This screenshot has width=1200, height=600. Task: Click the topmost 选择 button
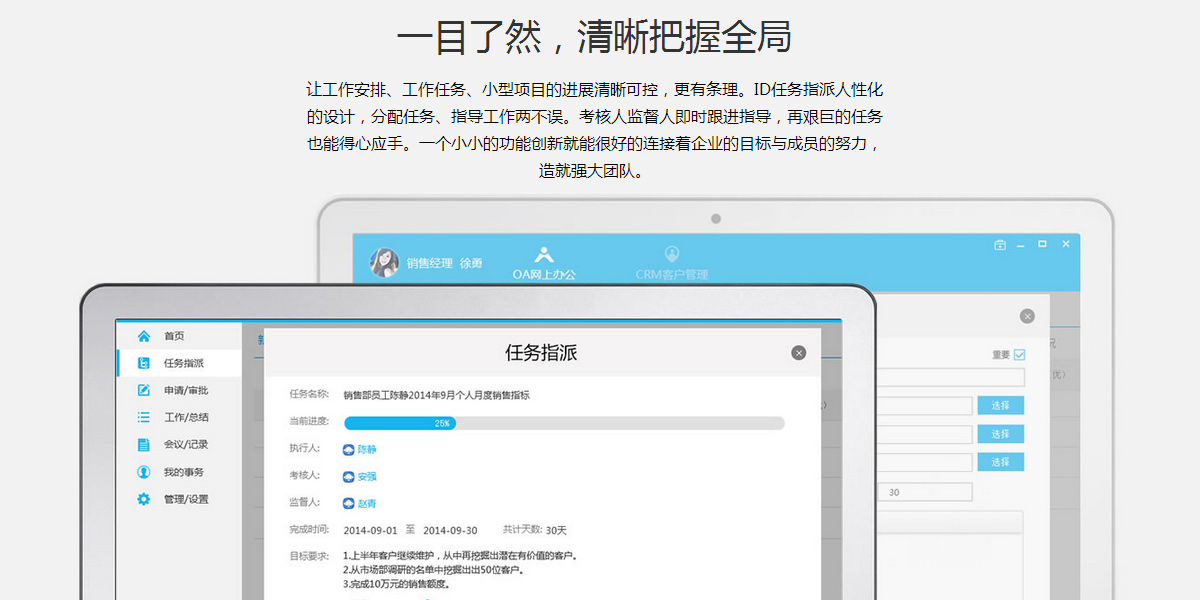pyautogui.click(x=1000, y=405)
